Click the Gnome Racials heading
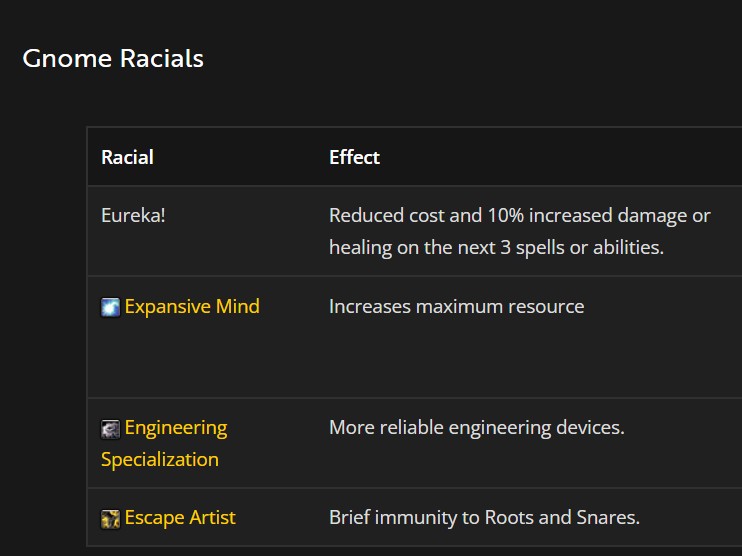This screenshot has height=556, width=742. coord(113,59)
